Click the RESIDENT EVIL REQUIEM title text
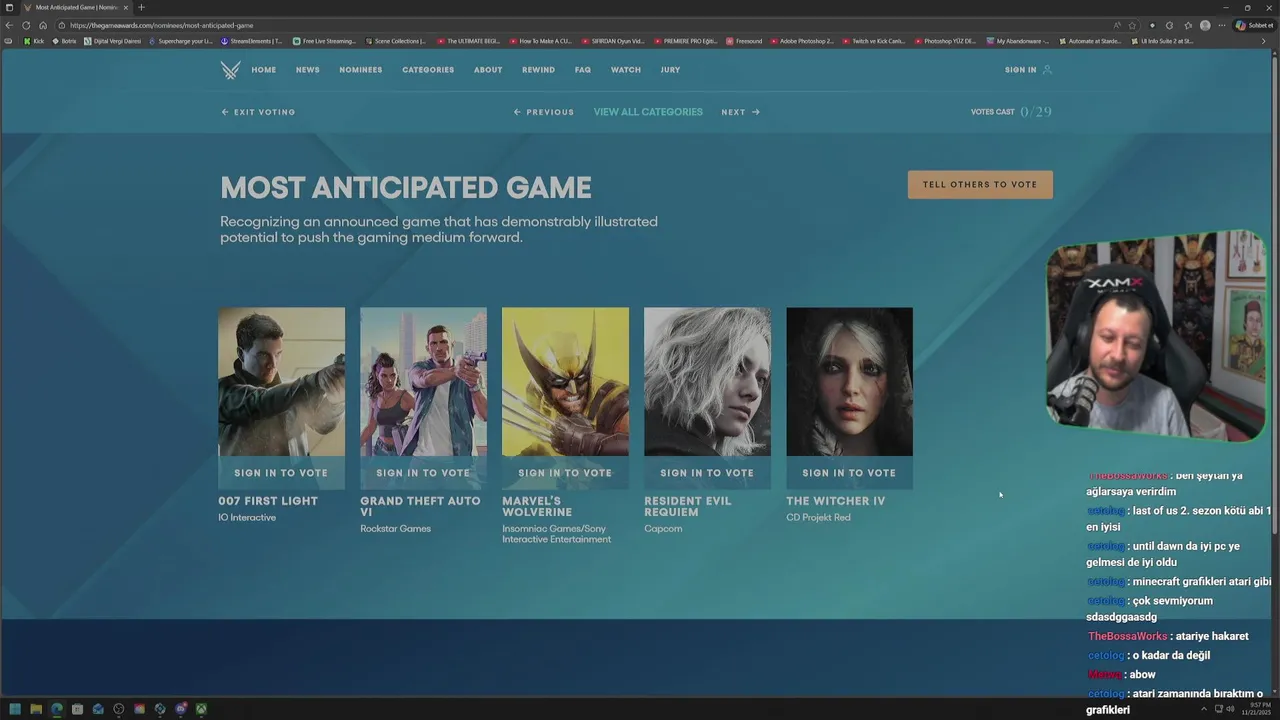 [x=688, y=506]
